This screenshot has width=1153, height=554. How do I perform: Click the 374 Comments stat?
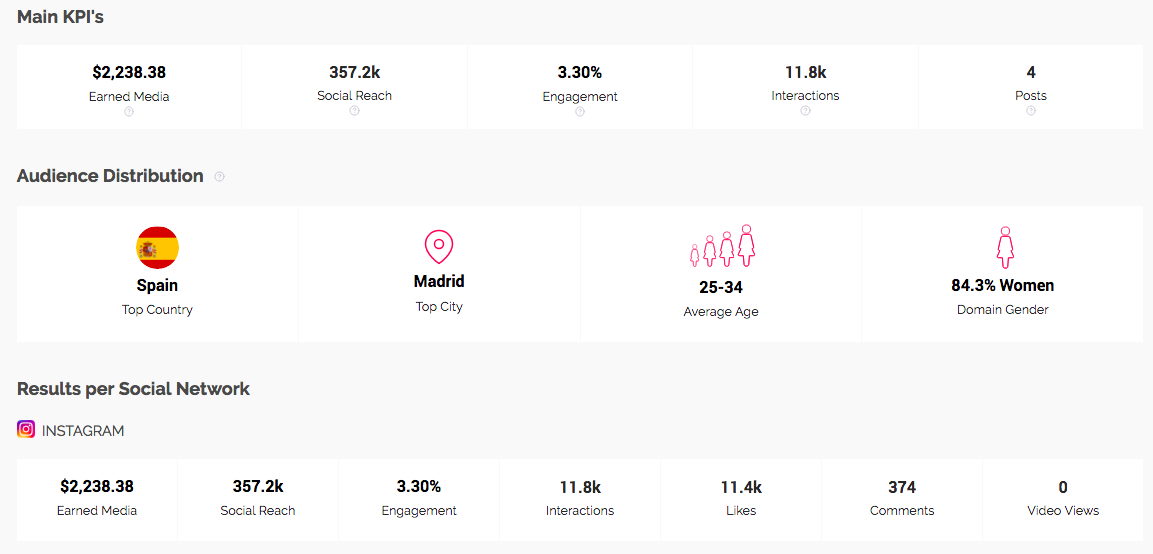tap(902, 487)
